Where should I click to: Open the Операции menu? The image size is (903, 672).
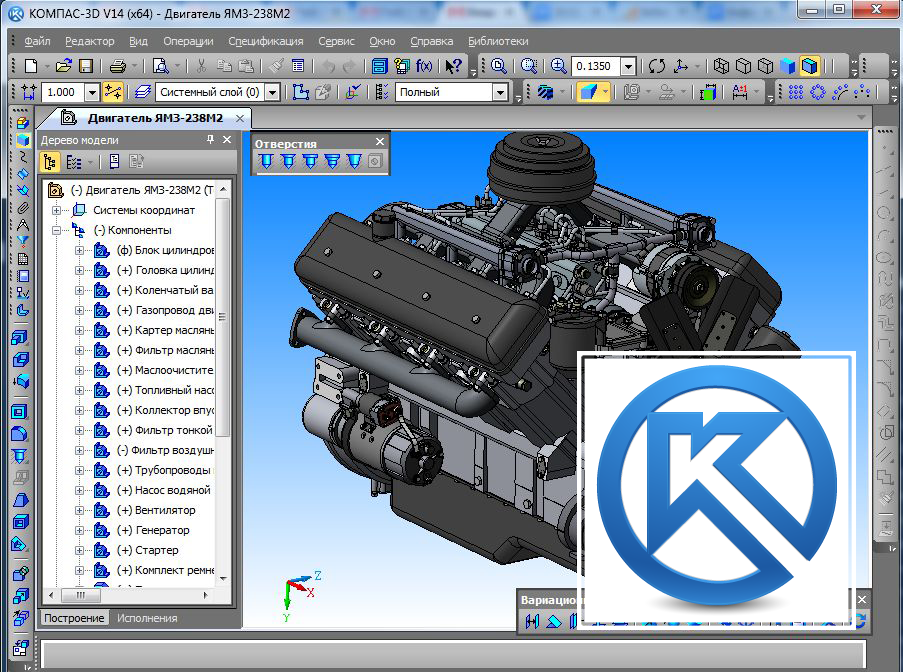[188, 41]
